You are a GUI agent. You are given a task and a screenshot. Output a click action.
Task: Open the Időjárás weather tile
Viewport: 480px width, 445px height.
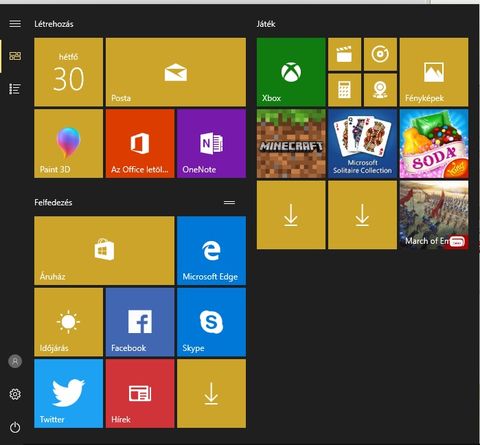68,322
